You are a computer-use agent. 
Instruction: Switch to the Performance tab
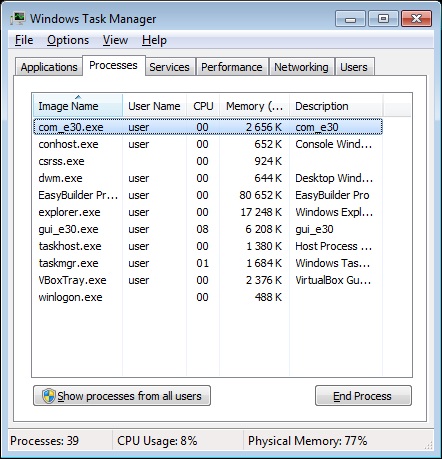[x=232, y=67]
